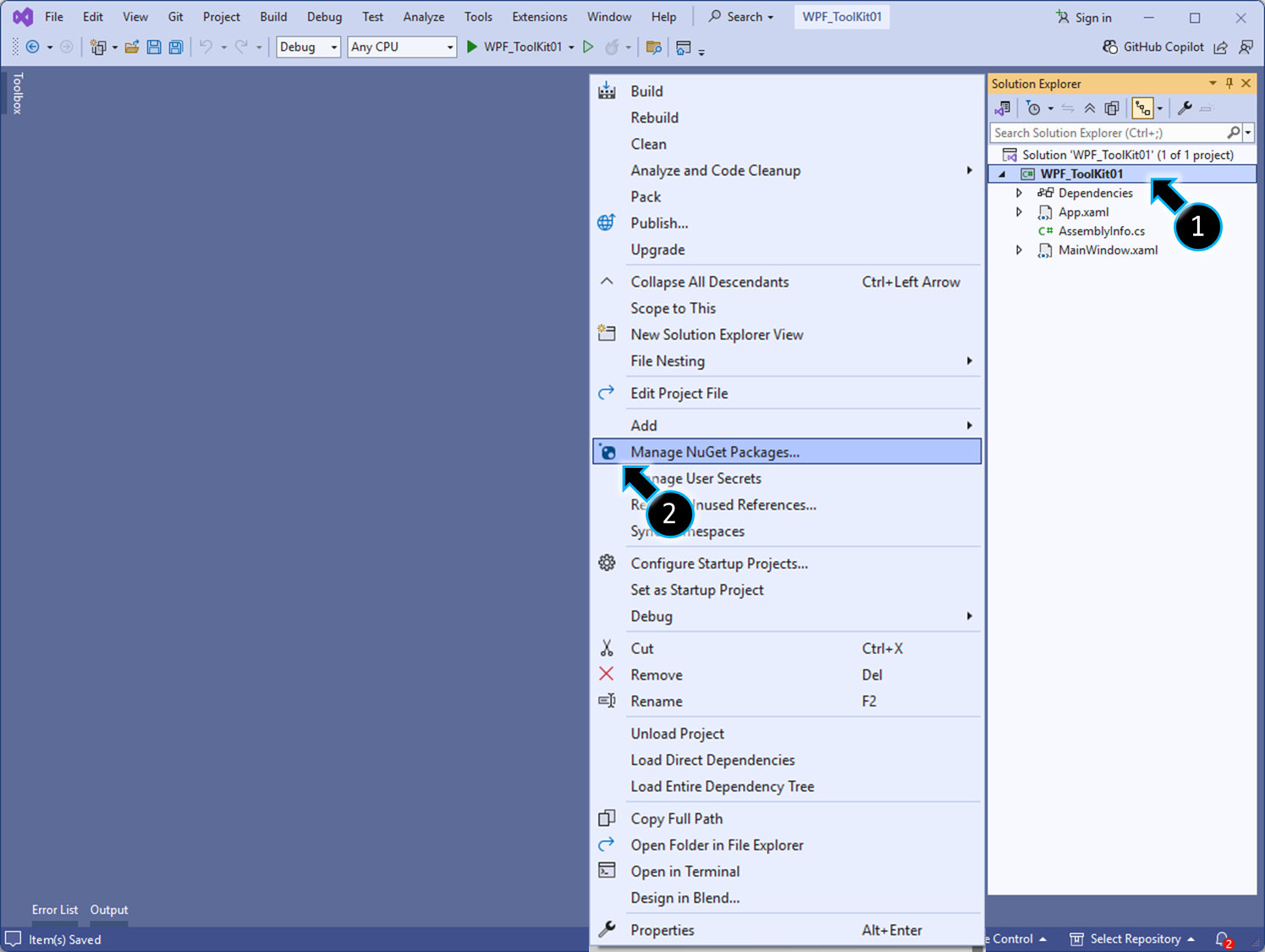Click the Save All icon
Screen dimensions: 1265x952
click(176, 47)
